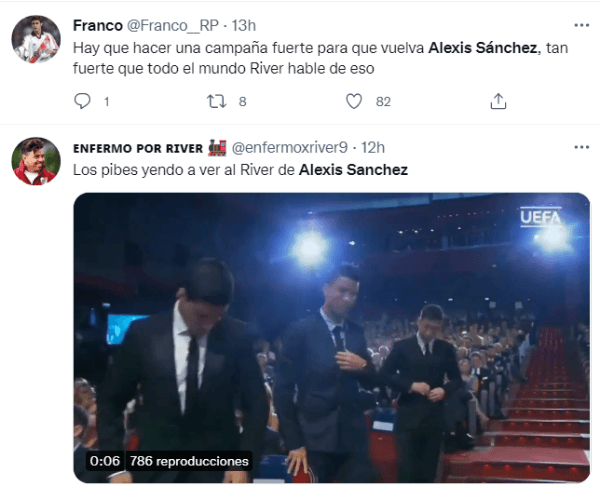Click the 'Los pibes yendo' tweet text
The image size is (600, 486).
[x=240, y=170]
